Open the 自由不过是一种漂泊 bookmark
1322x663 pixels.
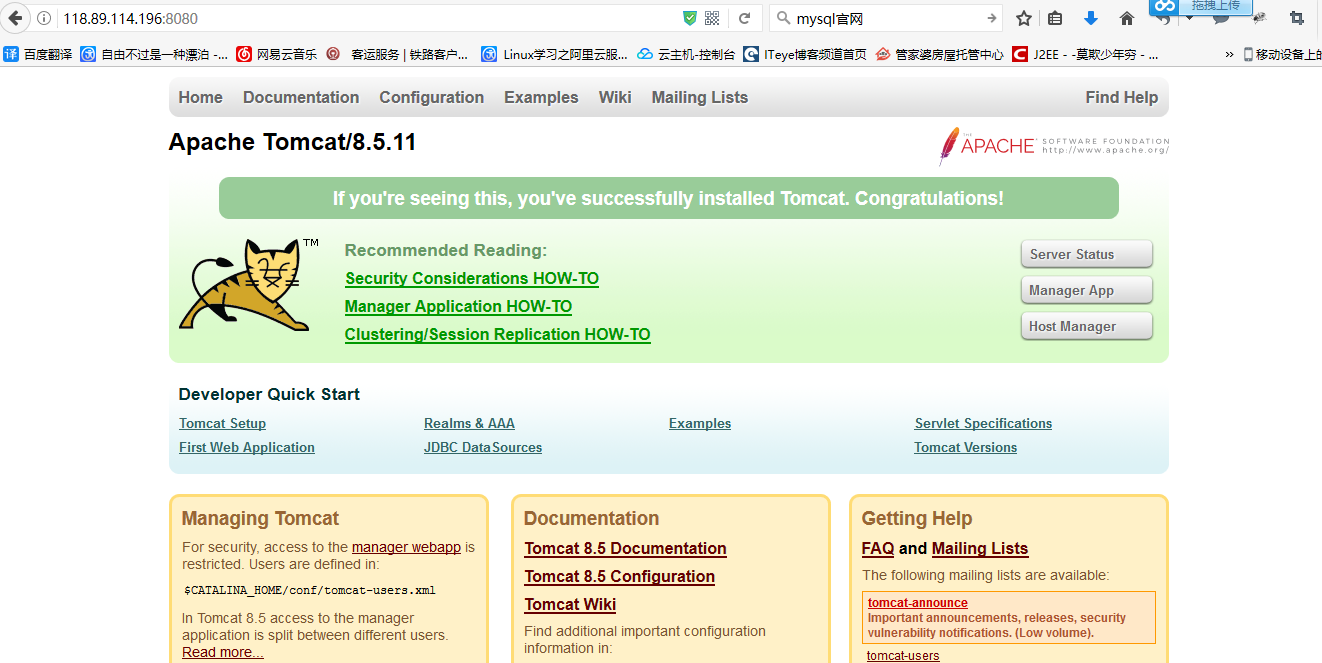tap(154, 54)
